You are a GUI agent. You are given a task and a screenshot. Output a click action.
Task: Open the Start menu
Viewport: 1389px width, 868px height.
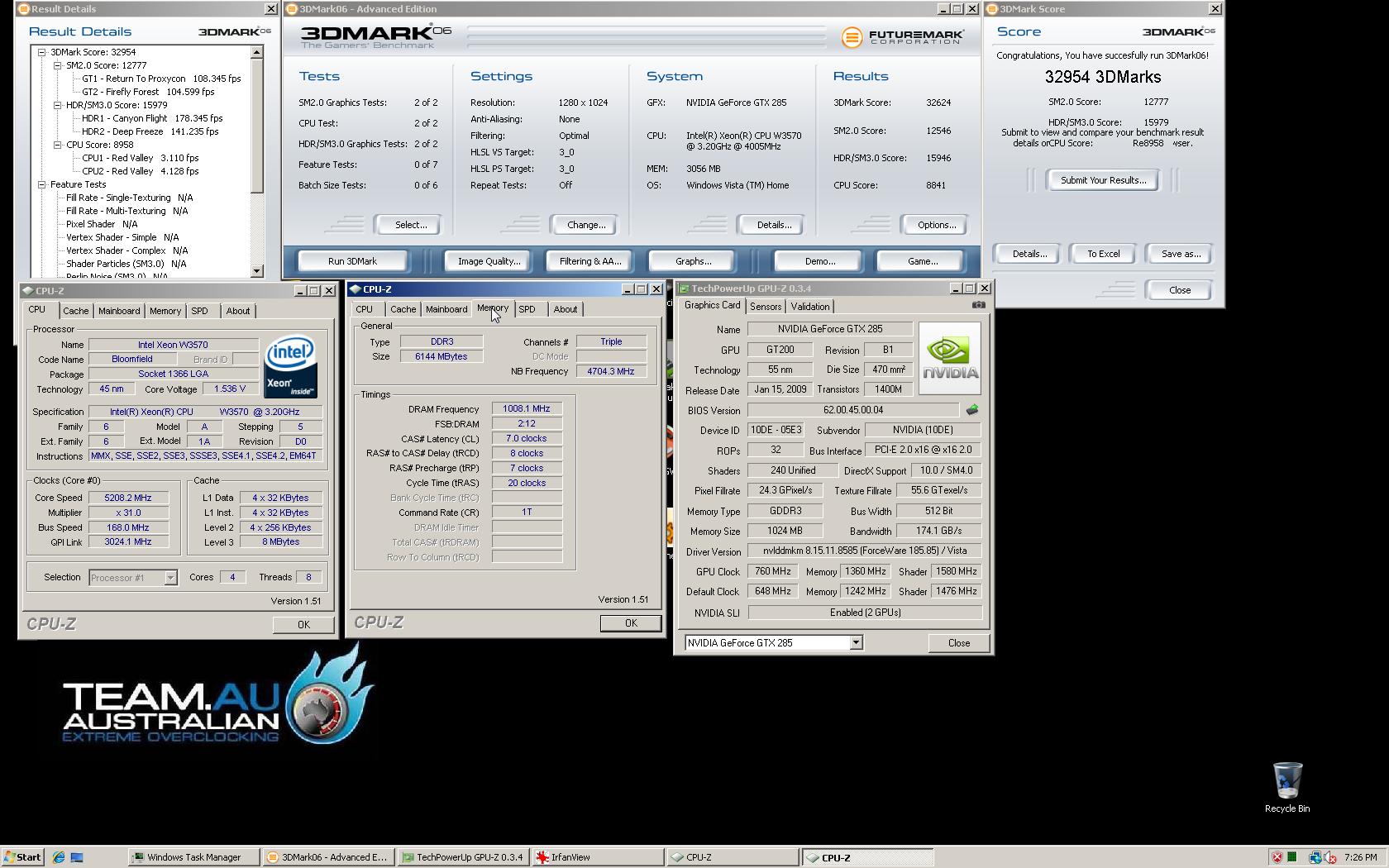pyautogui.click(x=22, y=857)
